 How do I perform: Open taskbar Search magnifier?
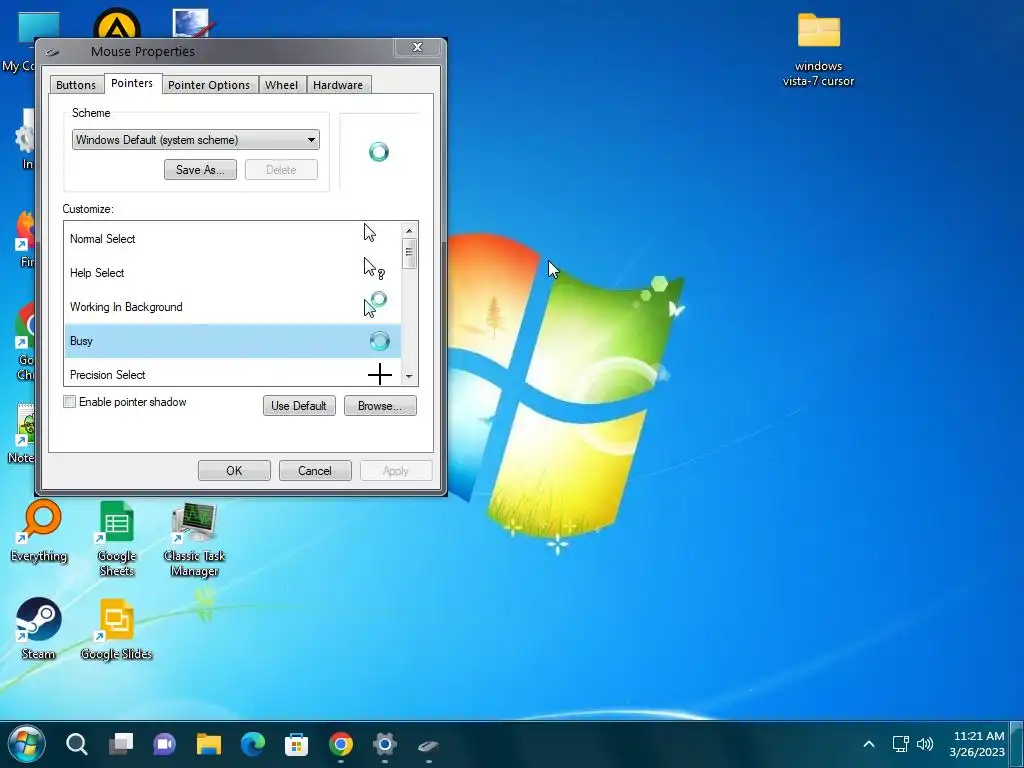(x=76, y=744)
